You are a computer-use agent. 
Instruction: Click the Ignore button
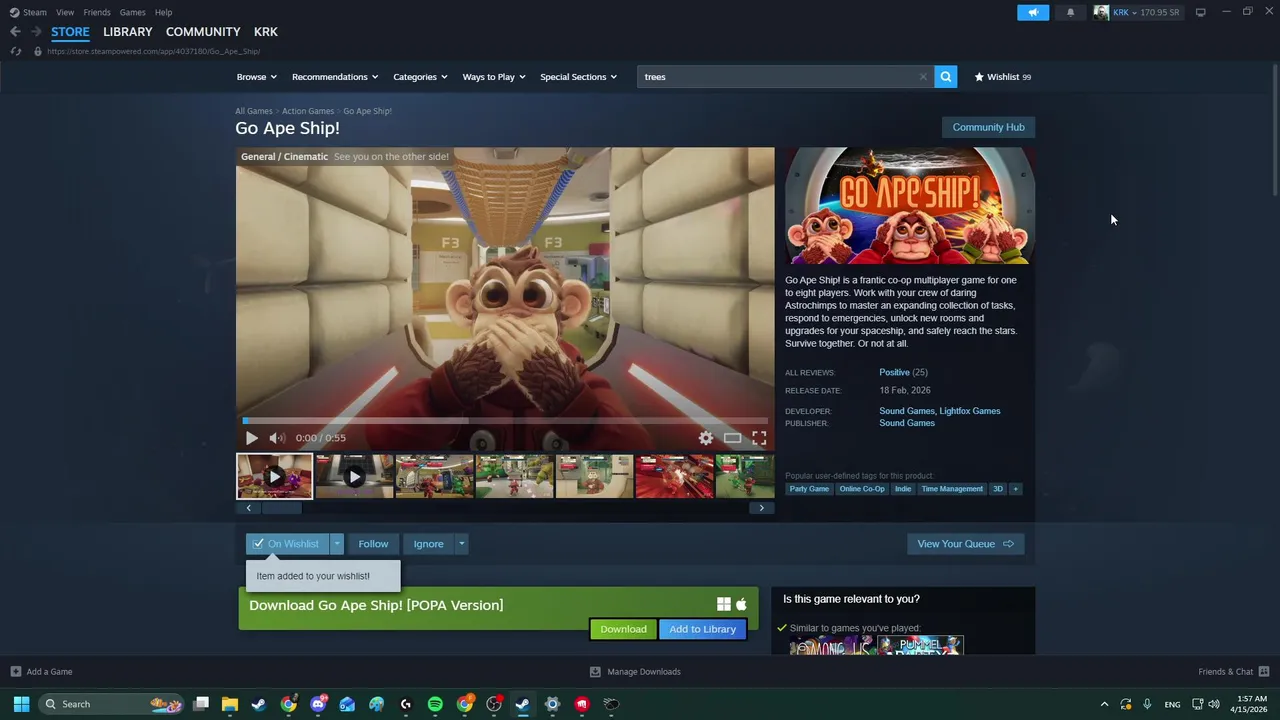point(428,544)
